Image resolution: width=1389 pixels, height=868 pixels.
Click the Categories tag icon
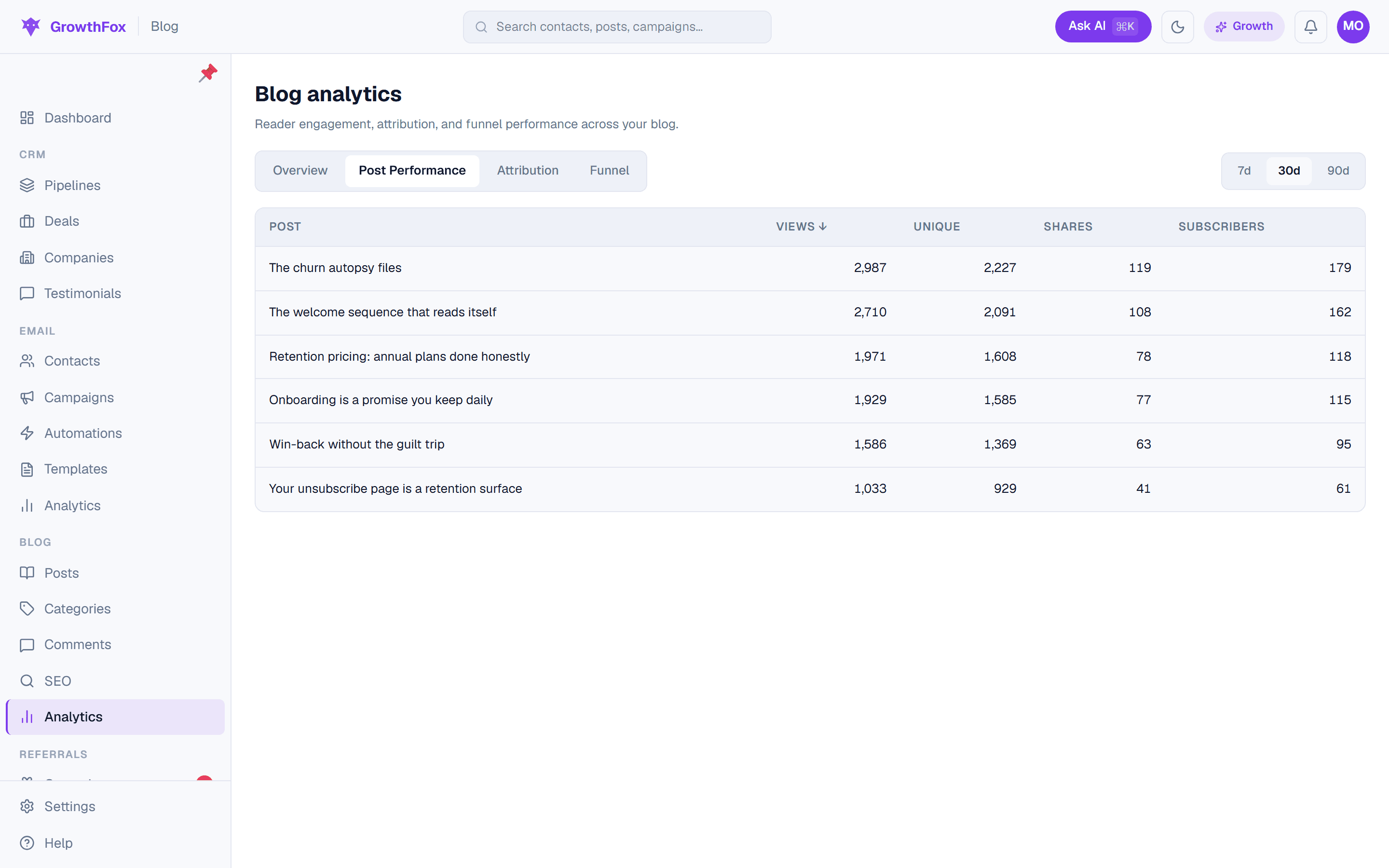coord(27,609)
